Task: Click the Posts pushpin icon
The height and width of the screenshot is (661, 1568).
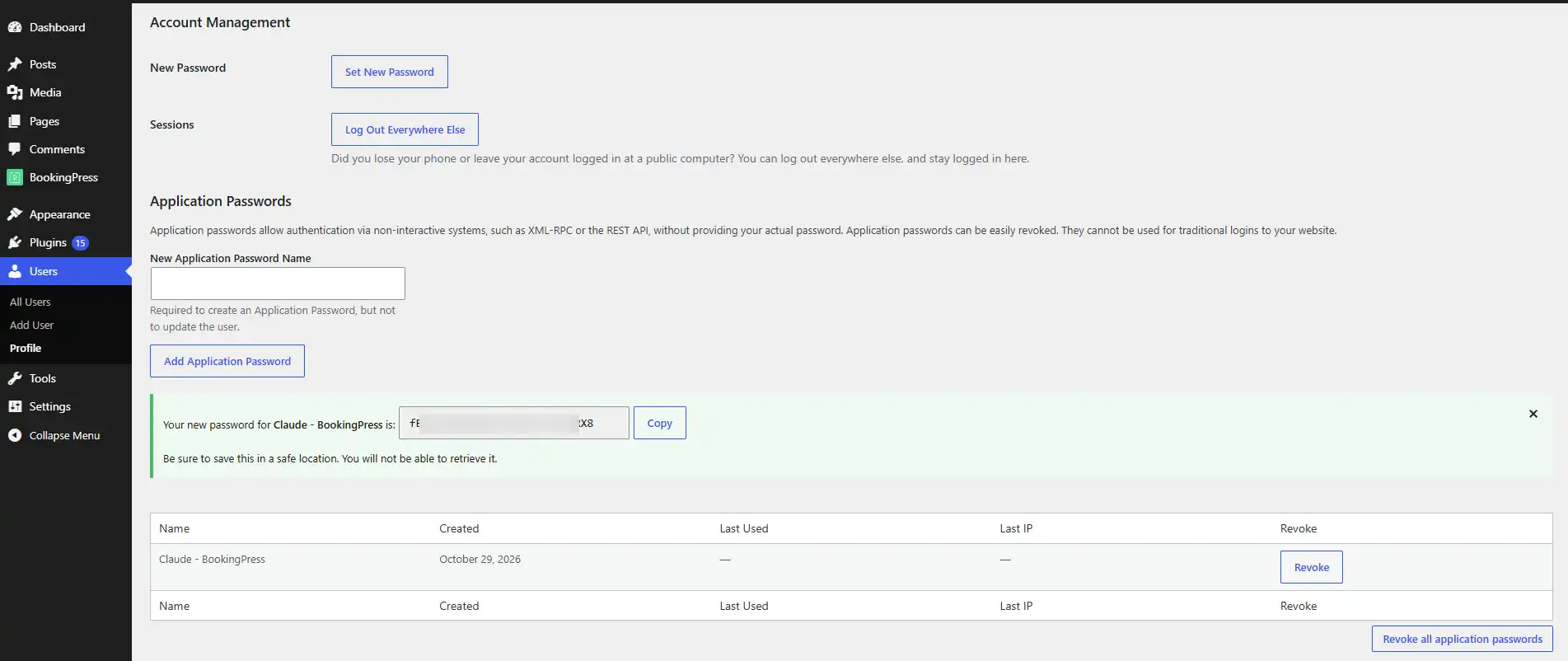Action: click(14, 64)
